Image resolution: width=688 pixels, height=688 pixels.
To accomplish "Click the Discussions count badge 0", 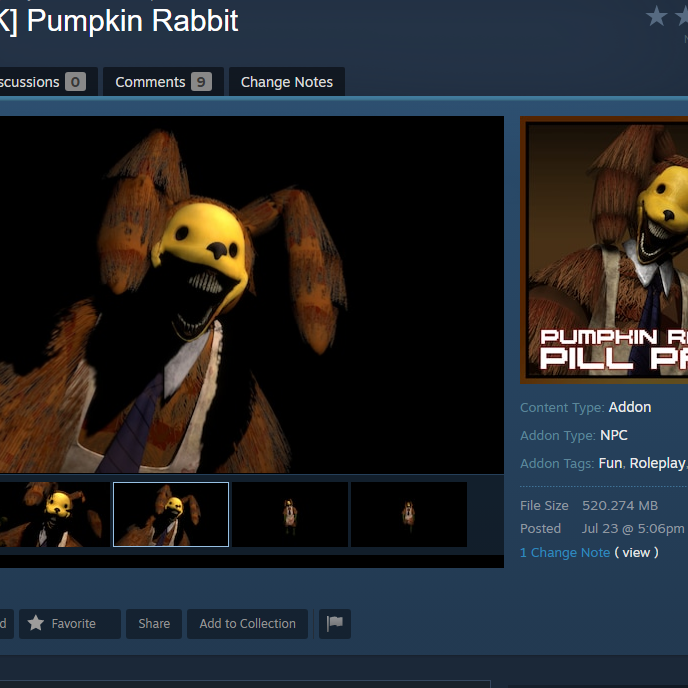I will (x=75, y=82).
